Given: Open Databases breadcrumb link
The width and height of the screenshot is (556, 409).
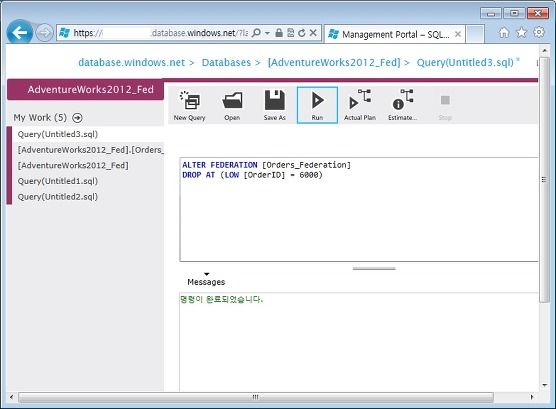Looking at the screenshot, I should [x=226, y=62].
